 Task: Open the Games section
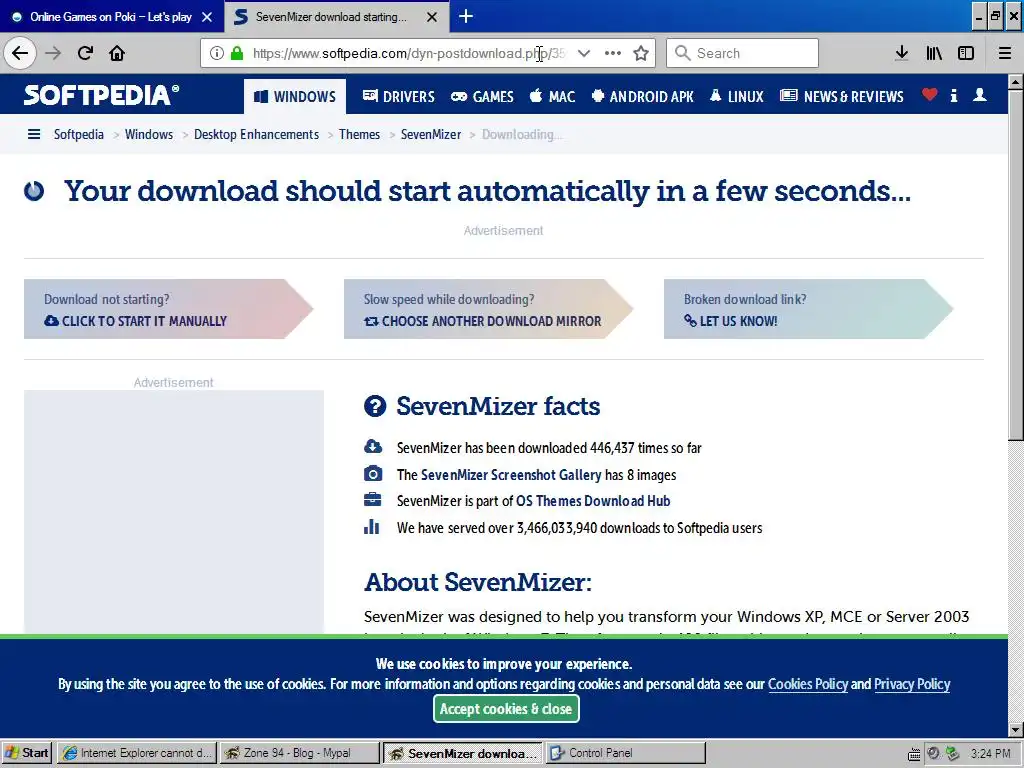coord(482,97)
